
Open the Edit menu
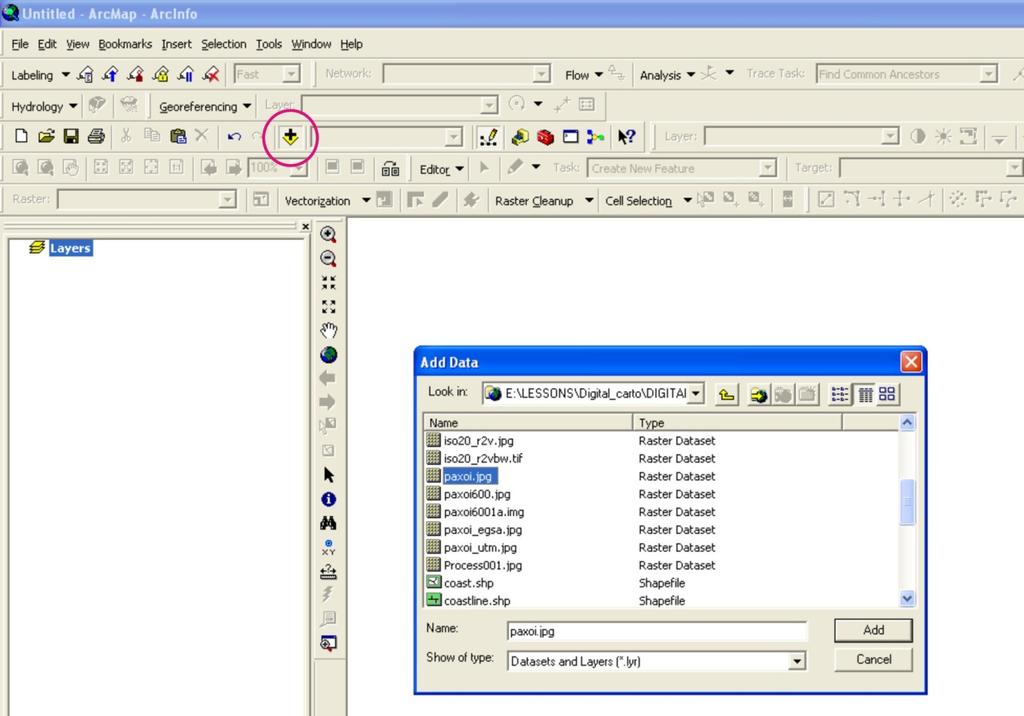[47, 44]
